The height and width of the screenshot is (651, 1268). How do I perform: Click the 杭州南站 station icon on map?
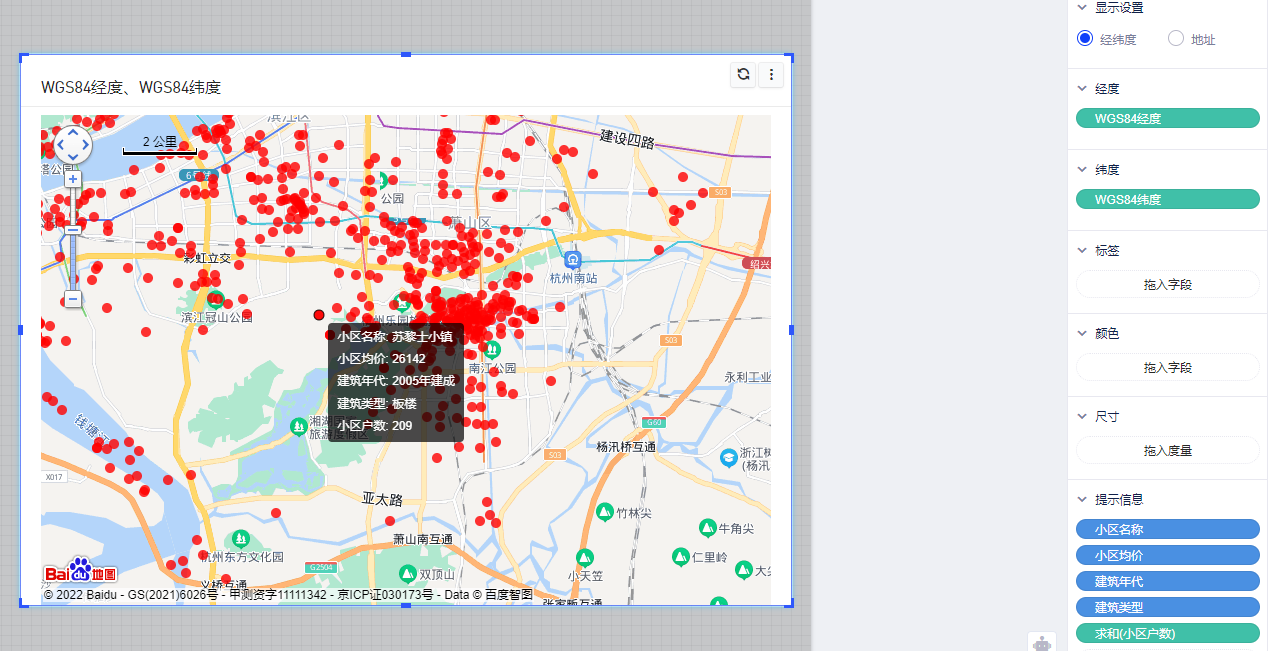tap(572, 259)
